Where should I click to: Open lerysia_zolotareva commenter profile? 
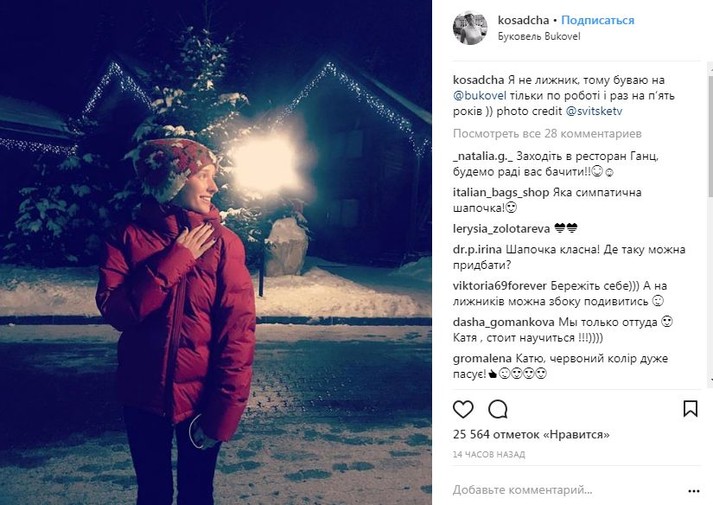tap(502, 229)
